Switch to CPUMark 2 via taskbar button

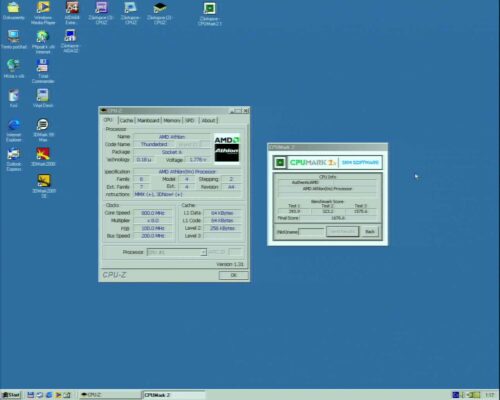174,395
